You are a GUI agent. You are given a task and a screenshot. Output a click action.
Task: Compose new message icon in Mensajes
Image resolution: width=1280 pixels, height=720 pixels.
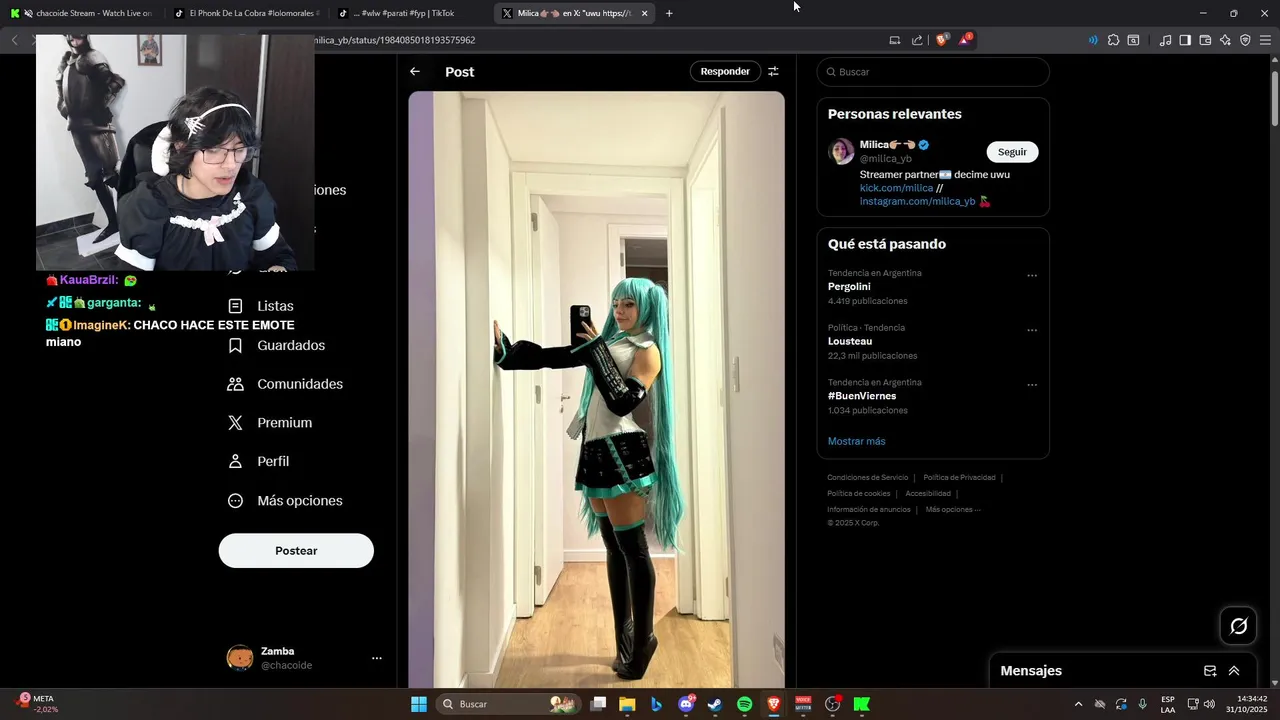tap(1210, 671)
